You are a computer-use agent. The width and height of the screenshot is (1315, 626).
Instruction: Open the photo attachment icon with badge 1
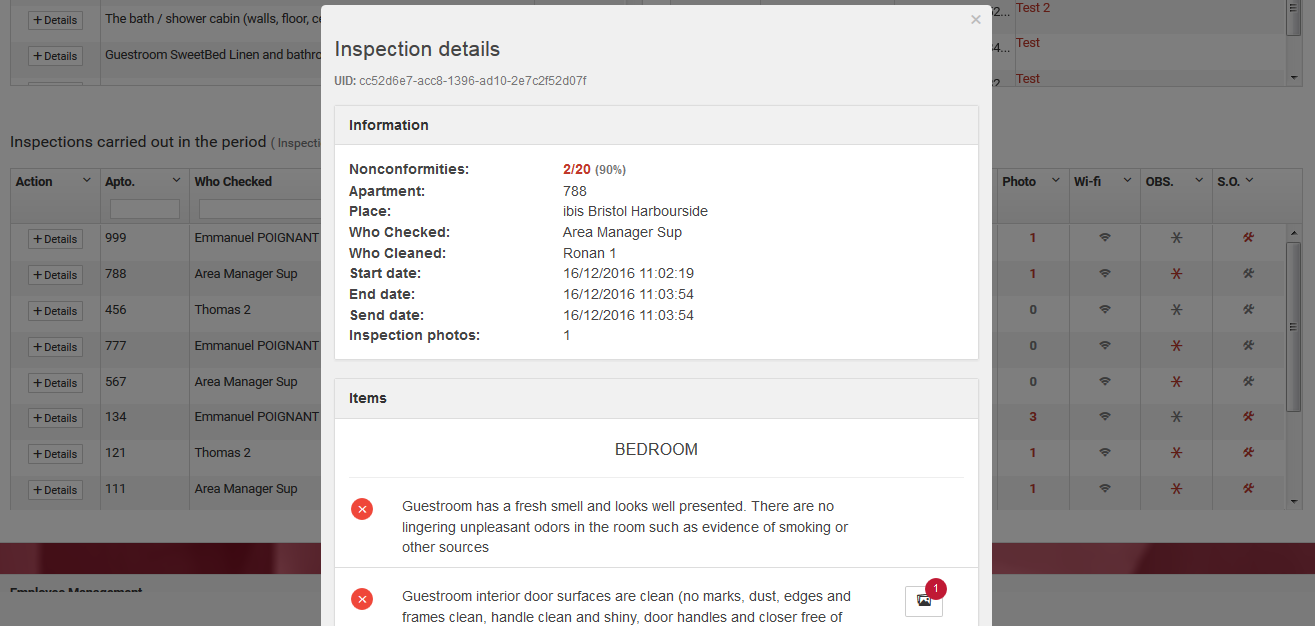[x=923, y=601]
